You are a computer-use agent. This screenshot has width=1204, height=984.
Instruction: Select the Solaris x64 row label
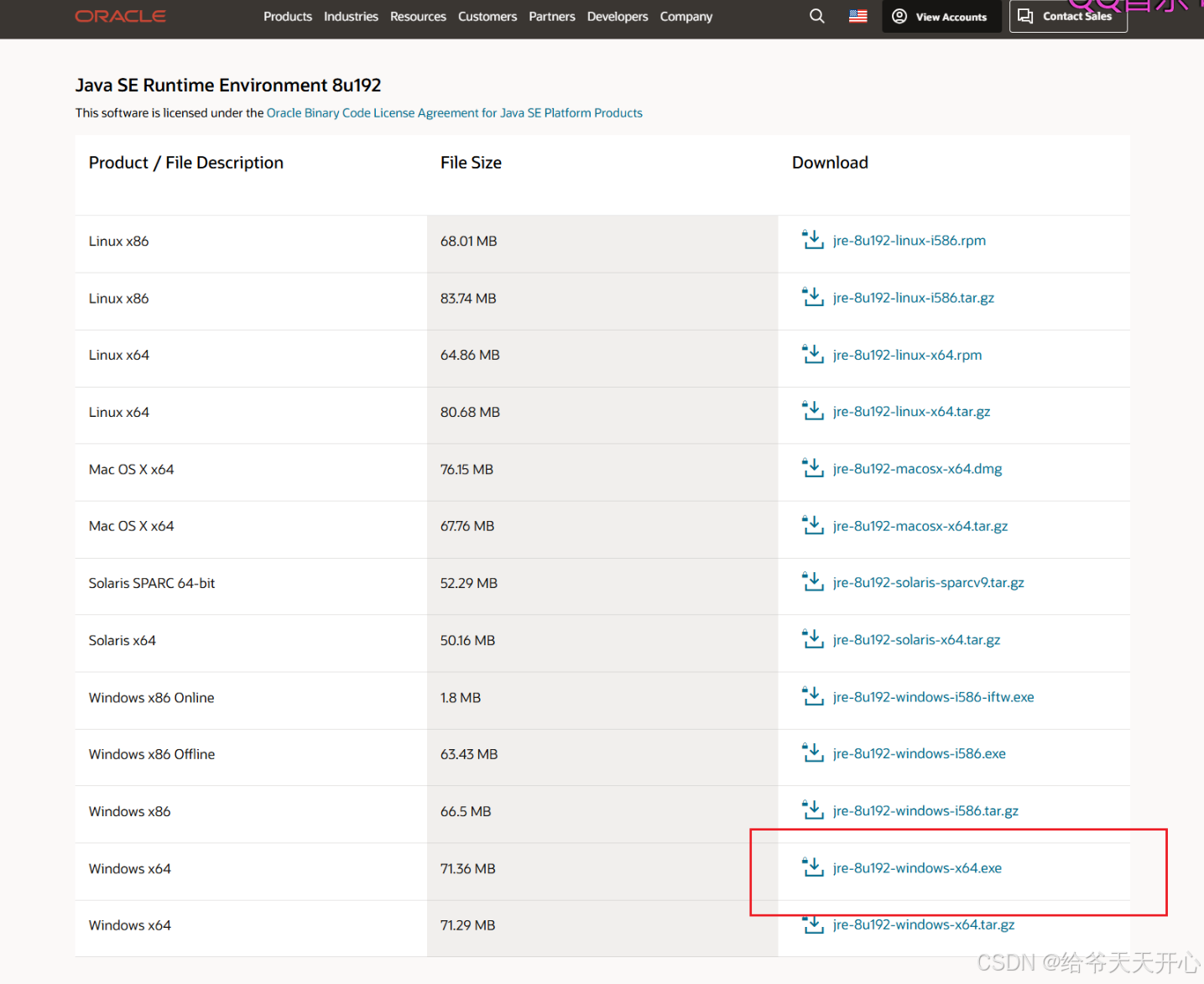tap(122, 640)
